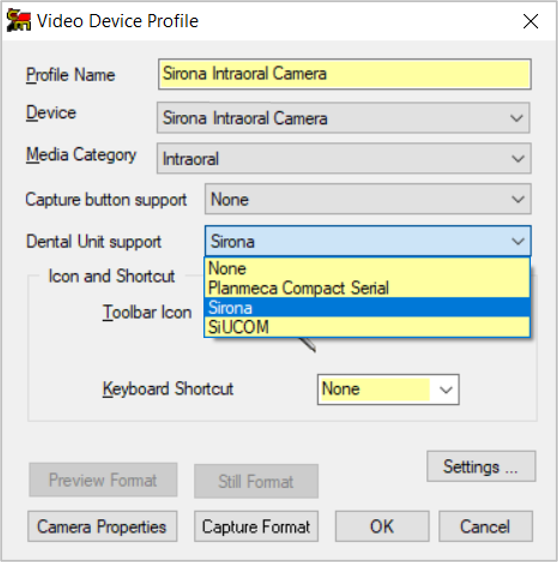Screen dimensions: 558x562
Task: Expand the Keyboard Shortcut dropdown
Action: click(x=445, y=390)
